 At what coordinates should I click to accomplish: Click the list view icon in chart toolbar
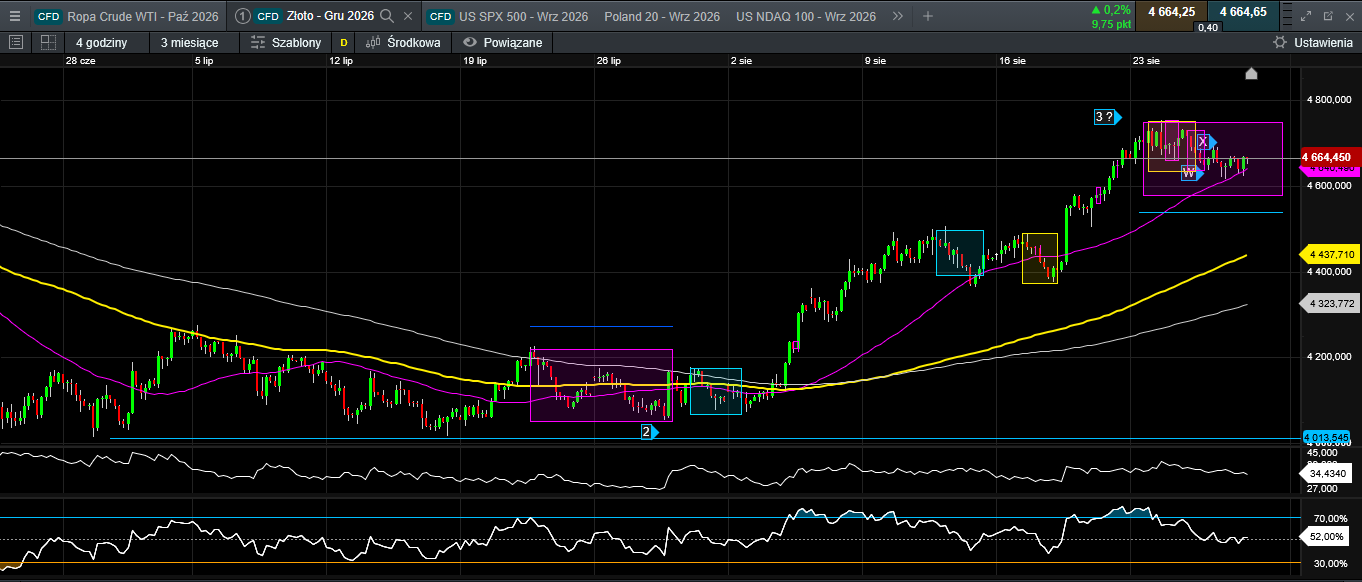15,42
